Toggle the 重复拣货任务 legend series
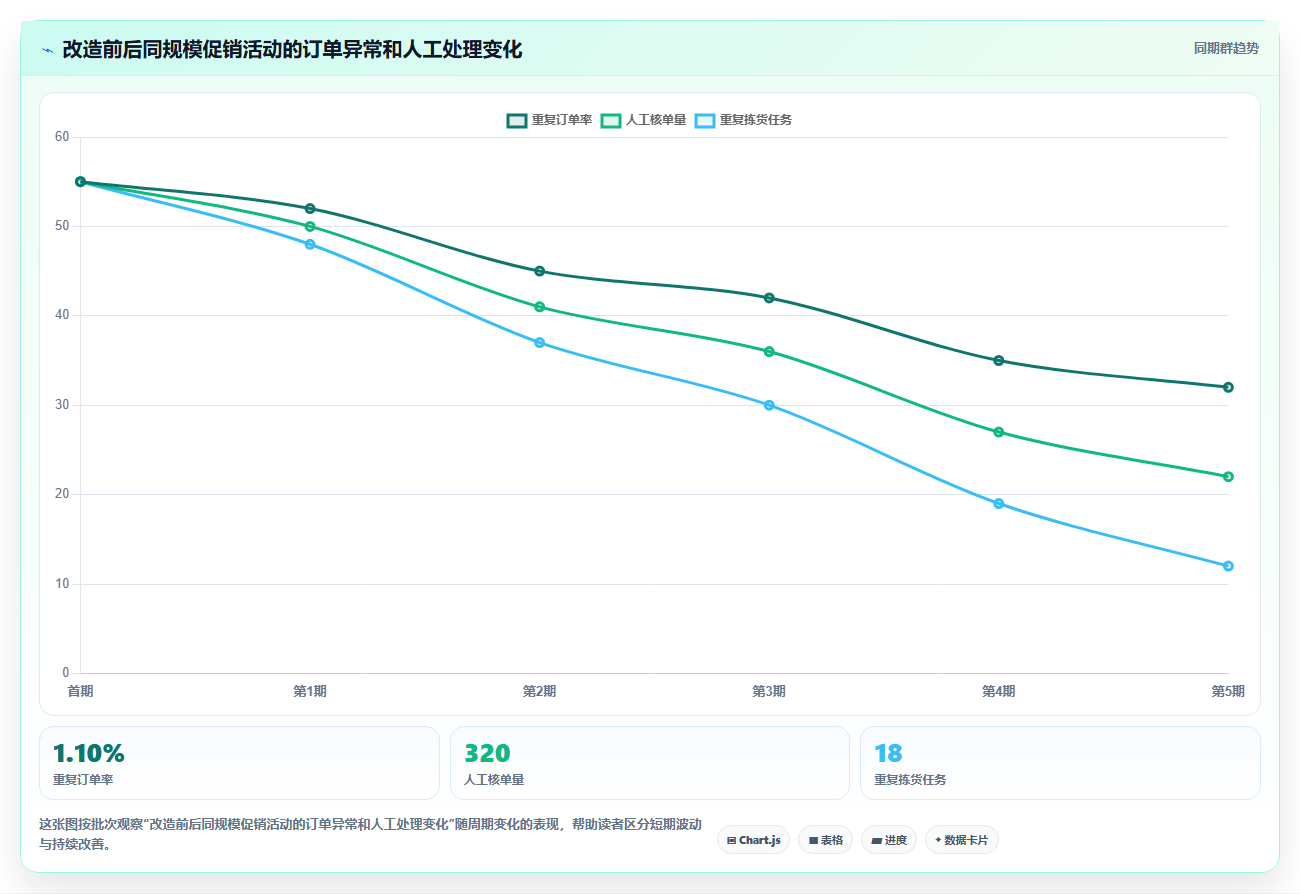This screenshot has height=894, width=1300. tap(743, 120)
